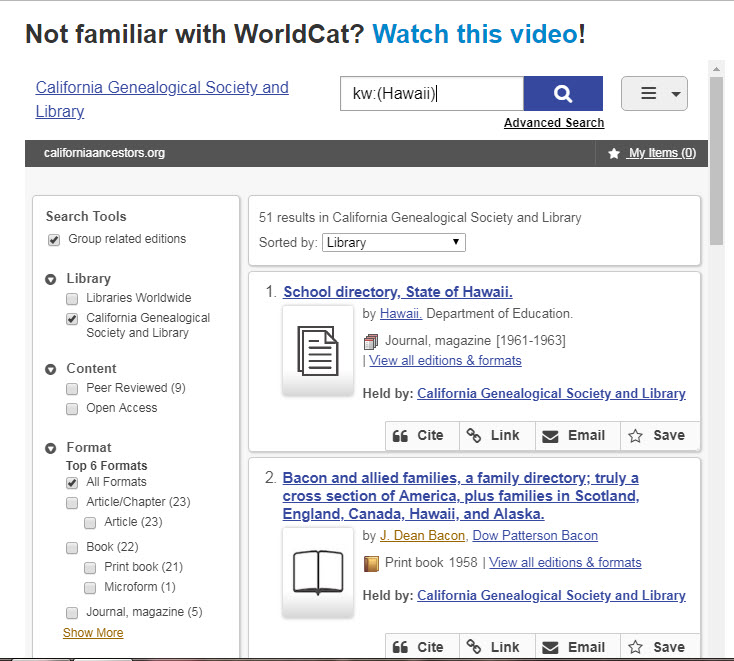This screenshot has width=734, height=661.
Task: Get Link for Bacon and allied families
Action: point(497,647)
